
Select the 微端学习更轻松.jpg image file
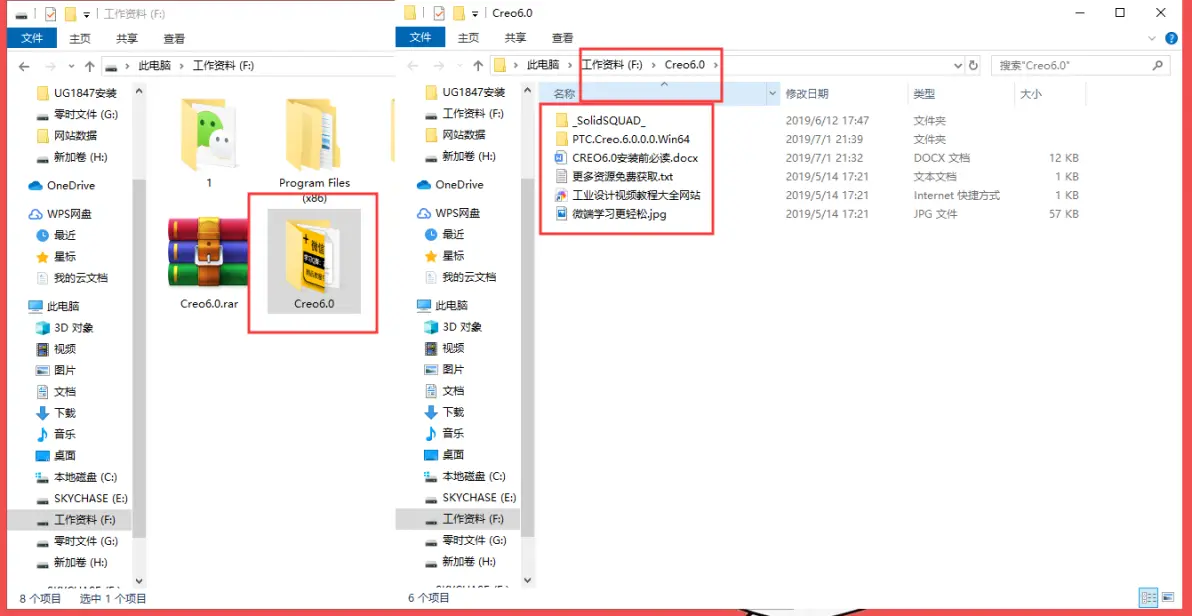click(618, 214)
